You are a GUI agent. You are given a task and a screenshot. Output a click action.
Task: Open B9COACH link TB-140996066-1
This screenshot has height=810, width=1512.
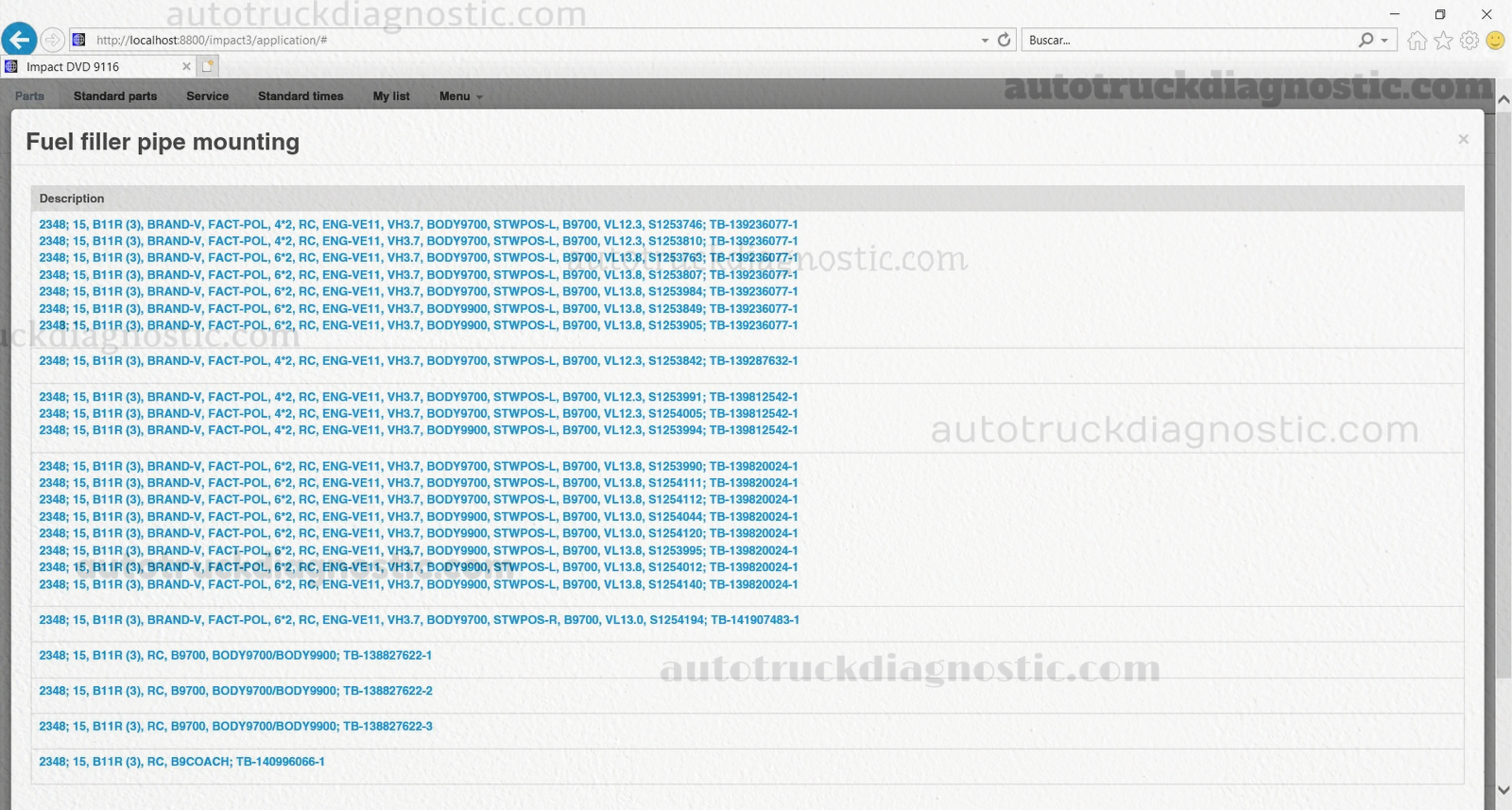[181, 761]
